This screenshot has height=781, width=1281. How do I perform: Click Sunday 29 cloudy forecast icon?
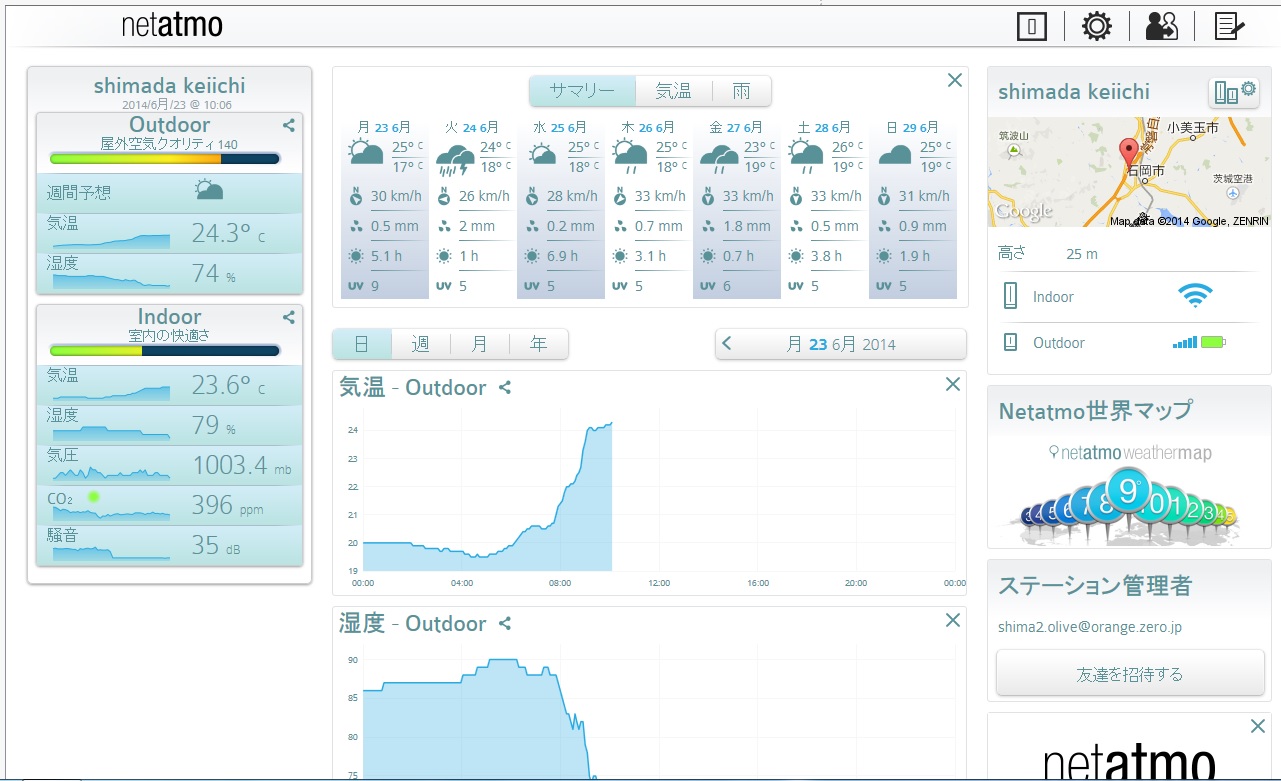895,155
